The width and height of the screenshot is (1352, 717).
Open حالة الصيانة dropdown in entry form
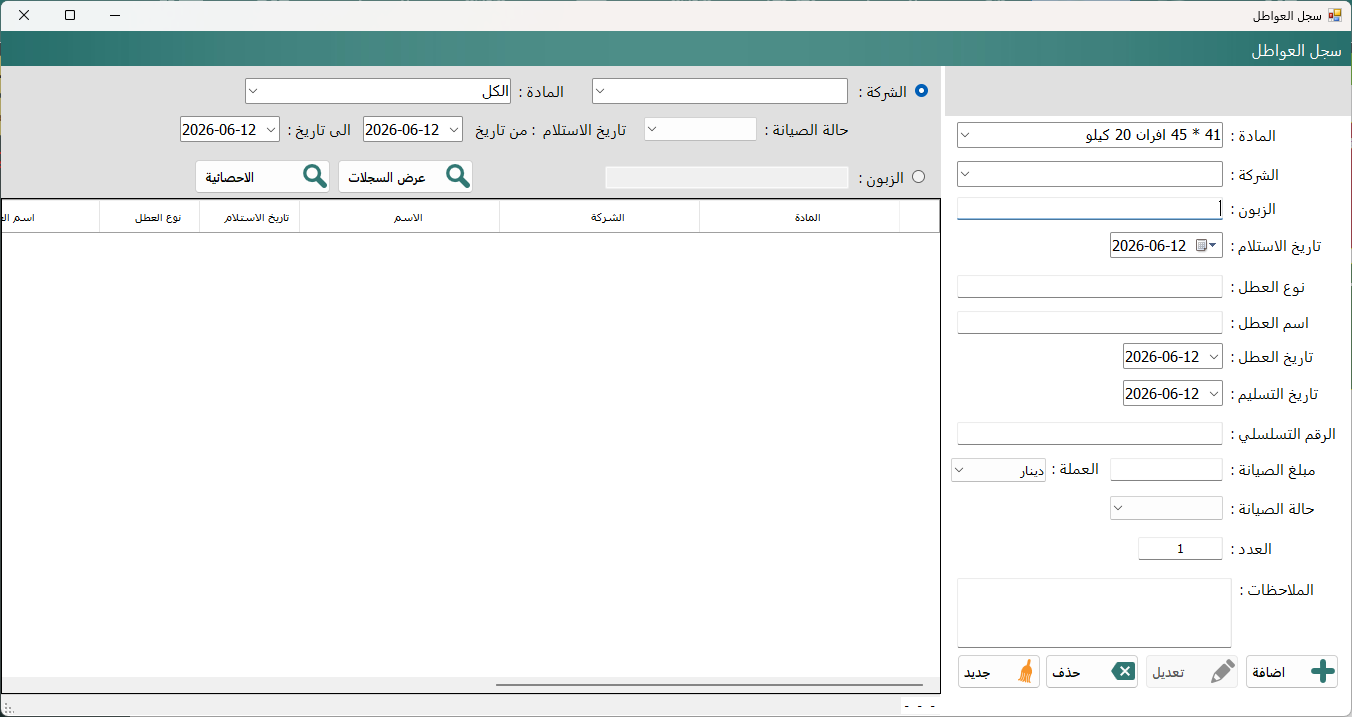point(1119,508)
